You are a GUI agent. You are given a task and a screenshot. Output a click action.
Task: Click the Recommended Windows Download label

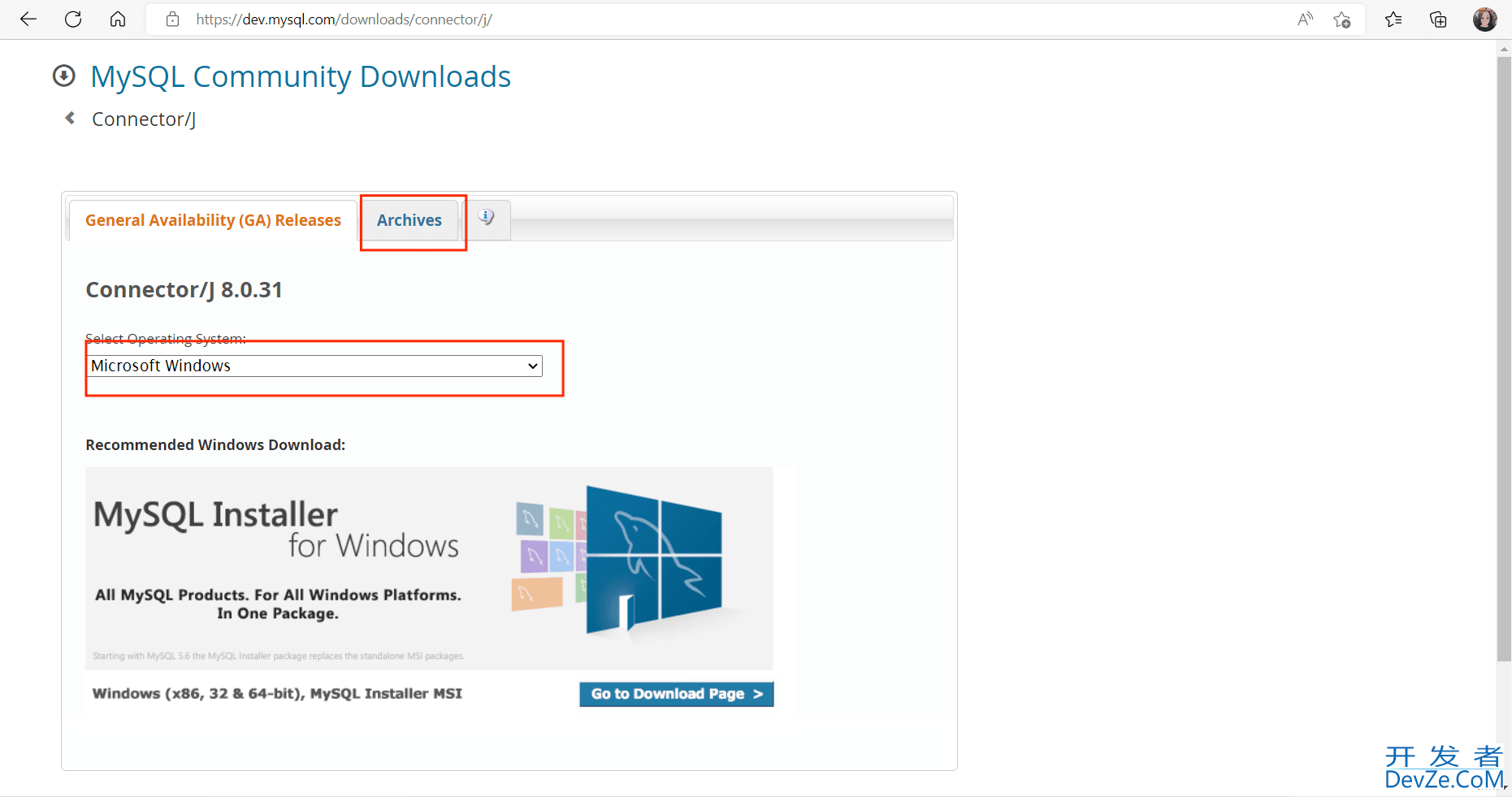[215, 445]
